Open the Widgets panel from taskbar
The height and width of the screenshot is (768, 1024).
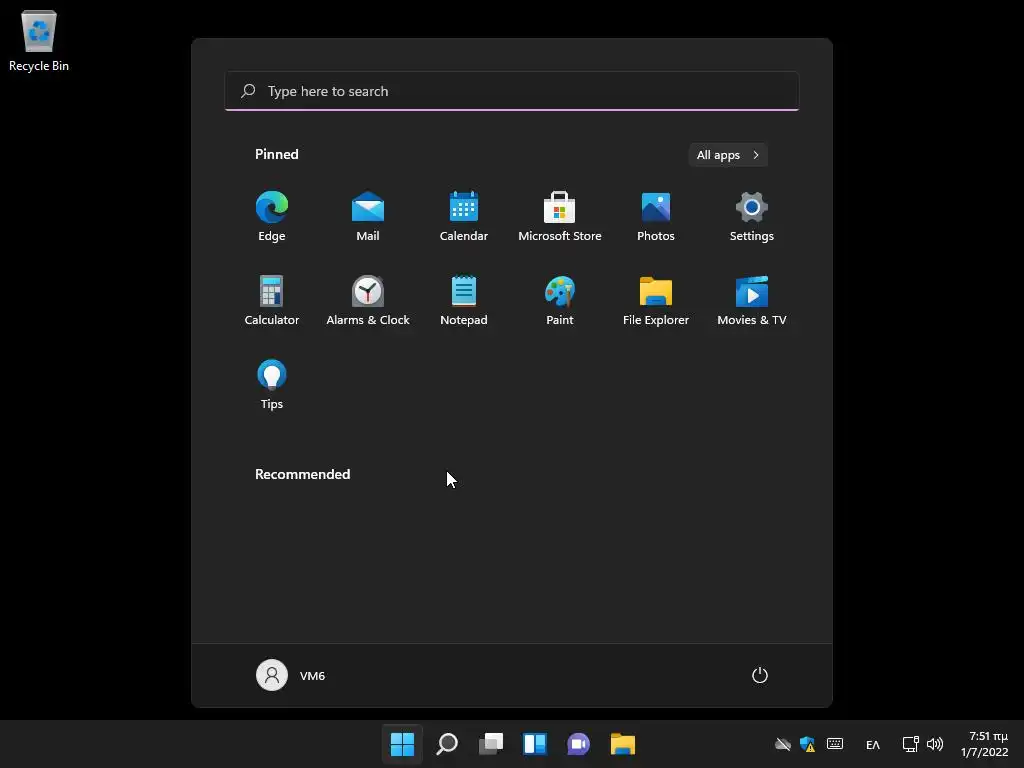(535, 744)
